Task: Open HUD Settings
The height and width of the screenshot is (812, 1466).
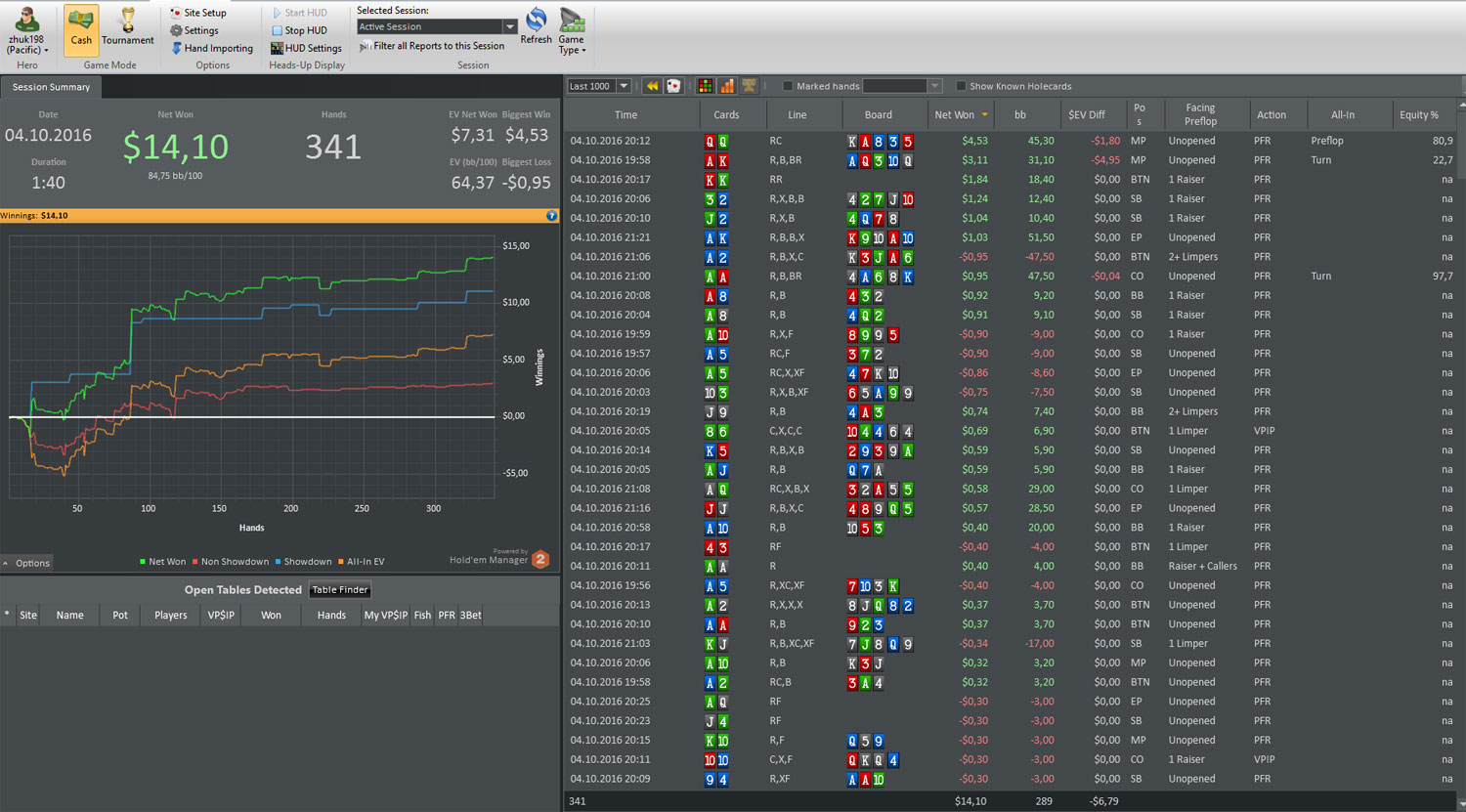Action: coord(306,48)
